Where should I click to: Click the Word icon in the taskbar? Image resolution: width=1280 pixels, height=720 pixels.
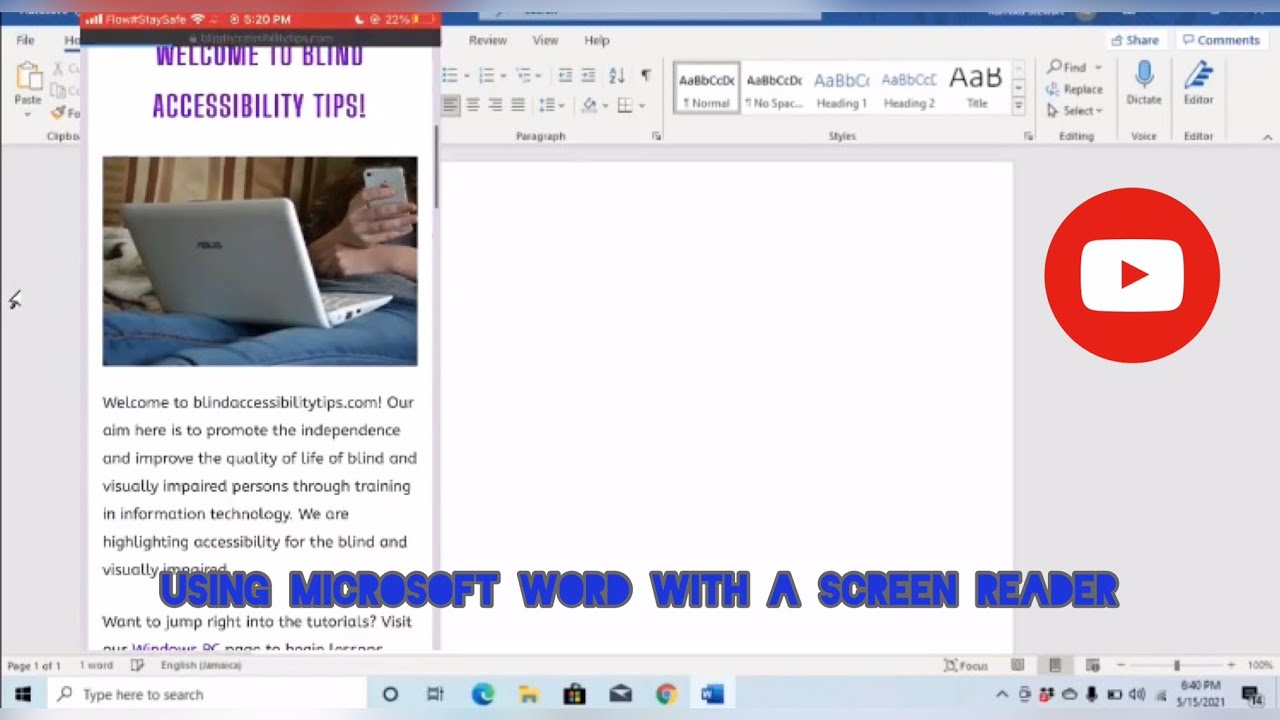[713, 694]
